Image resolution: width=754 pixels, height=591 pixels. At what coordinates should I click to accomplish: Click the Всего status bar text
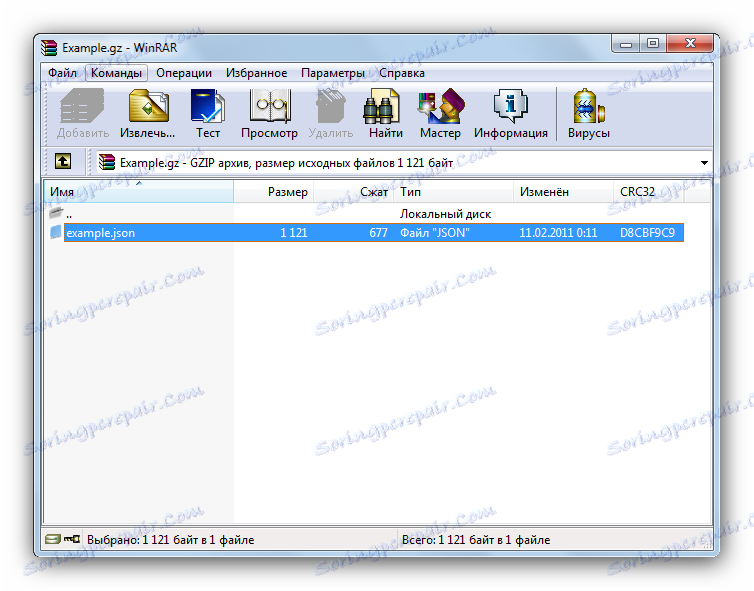tap(476, 540)
